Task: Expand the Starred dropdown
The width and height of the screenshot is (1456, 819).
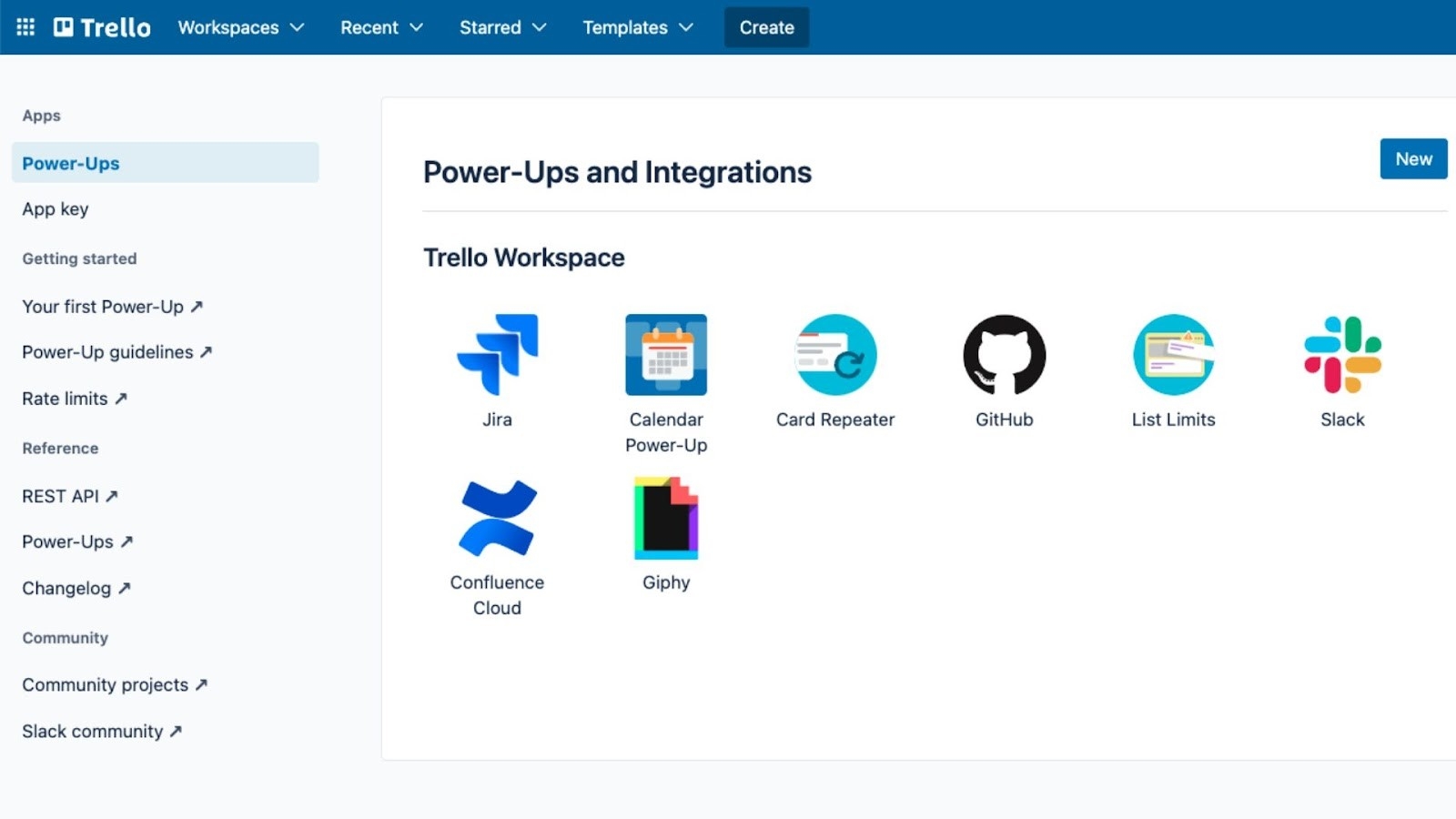Action: point(502,27)
